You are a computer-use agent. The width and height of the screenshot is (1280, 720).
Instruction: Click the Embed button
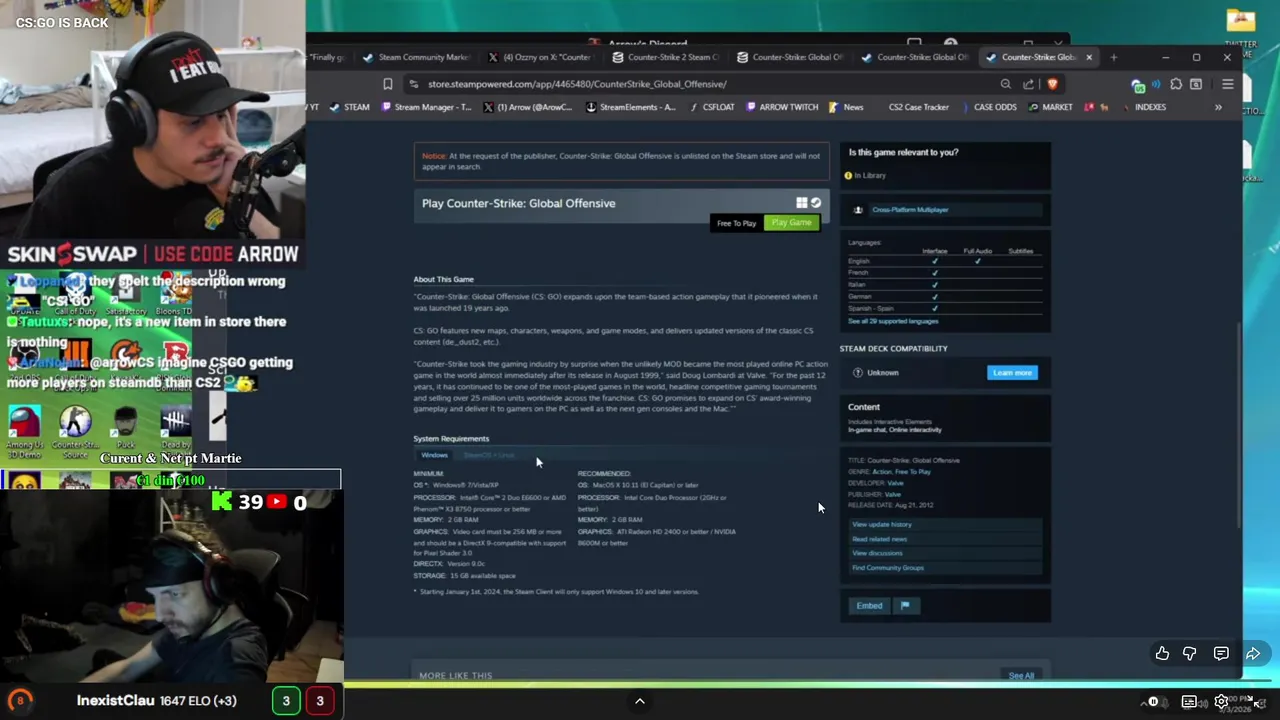869,605
